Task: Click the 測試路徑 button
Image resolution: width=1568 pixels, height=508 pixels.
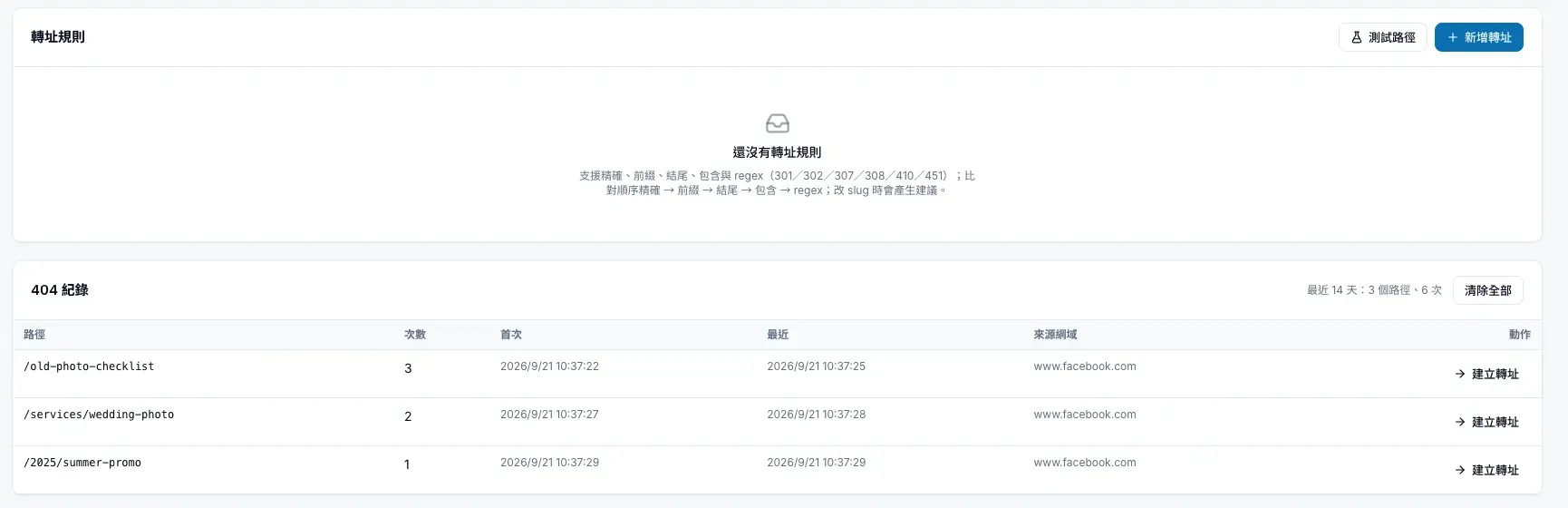Action: 1382,37
